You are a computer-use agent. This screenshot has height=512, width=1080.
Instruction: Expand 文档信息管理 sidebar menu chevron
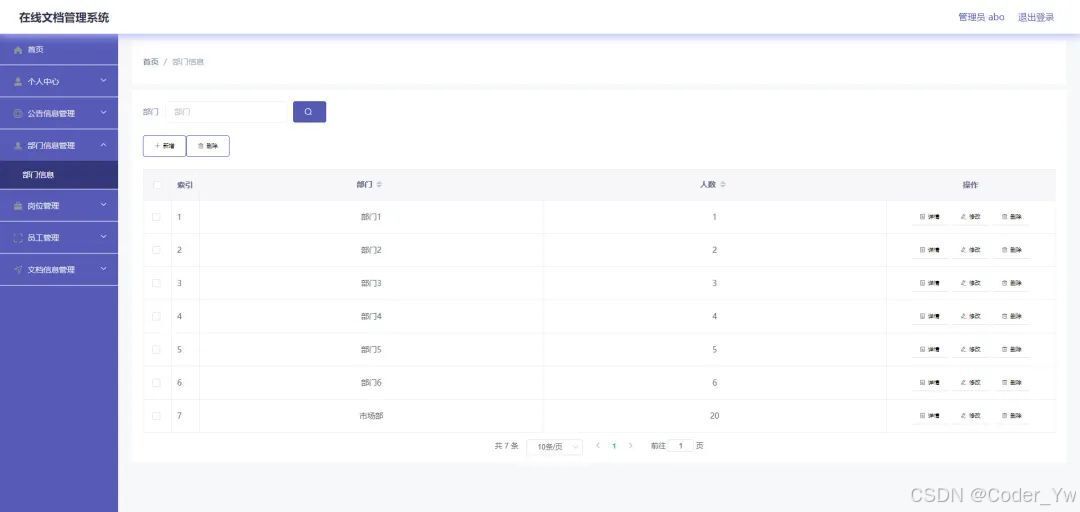coord(103,269)
